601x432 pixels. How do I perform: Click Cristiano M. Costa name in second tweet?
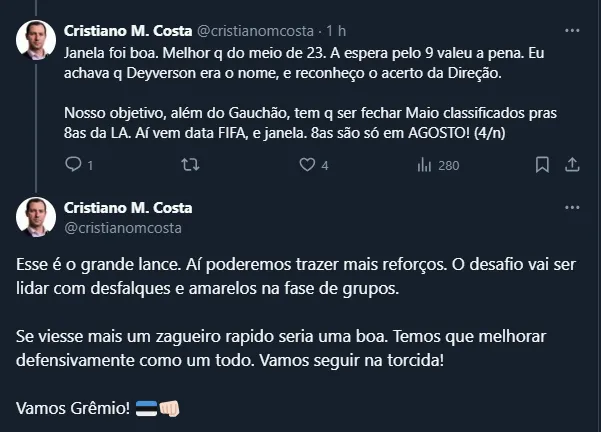[x=128, y=208]
